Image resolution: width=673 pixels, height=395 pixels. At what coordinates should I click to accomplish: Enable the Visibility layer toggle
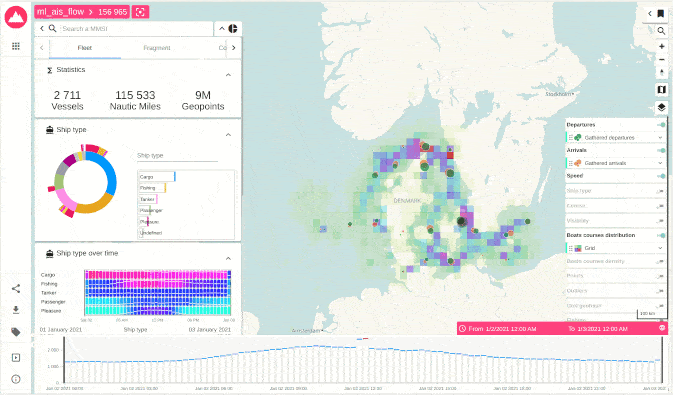[x=661, y=221]
